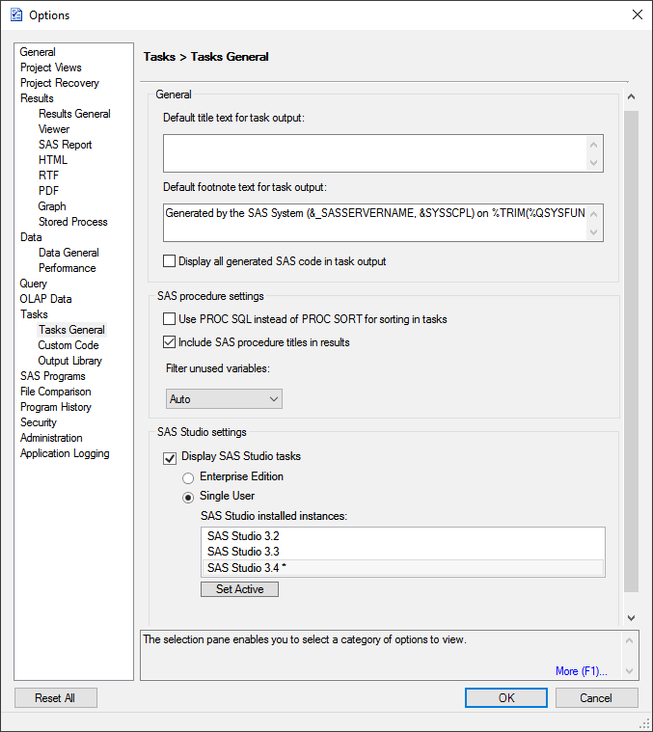Open Stored Process options
Viewport: 653px width, 732px height.
(x=73, y=221)
